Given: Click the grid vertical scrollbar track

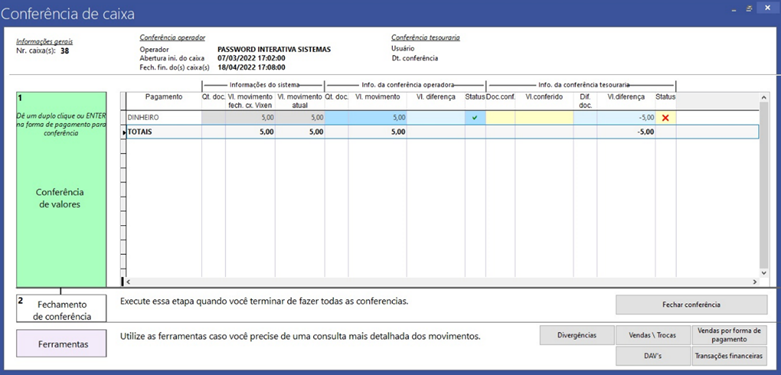Looking at the screenshot, I should [x=764, y=184].
